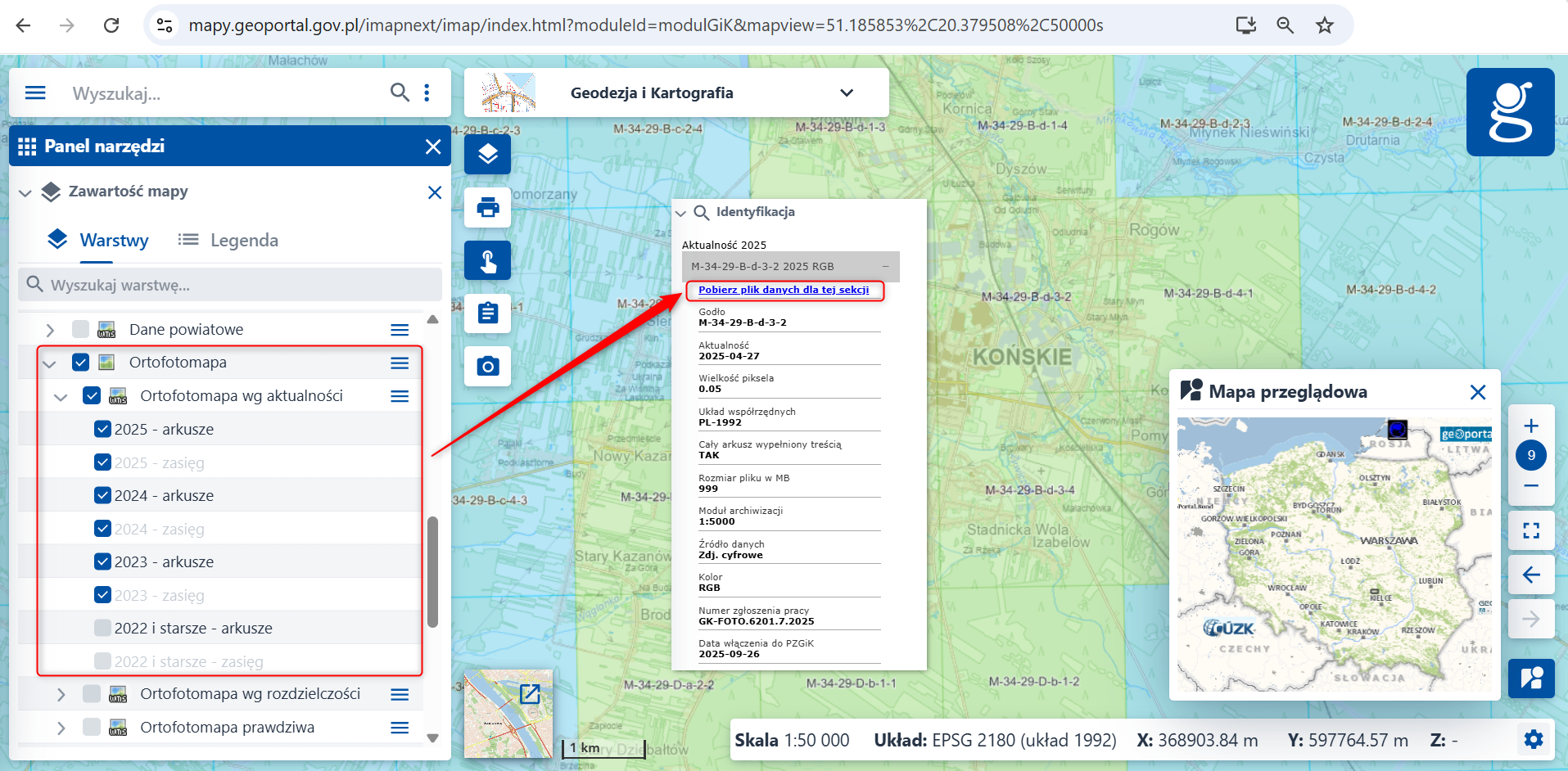Uncheck the 2025 - arkusze layer
The width and height of the screenshot is (1568, 771).
click(102, 429)
